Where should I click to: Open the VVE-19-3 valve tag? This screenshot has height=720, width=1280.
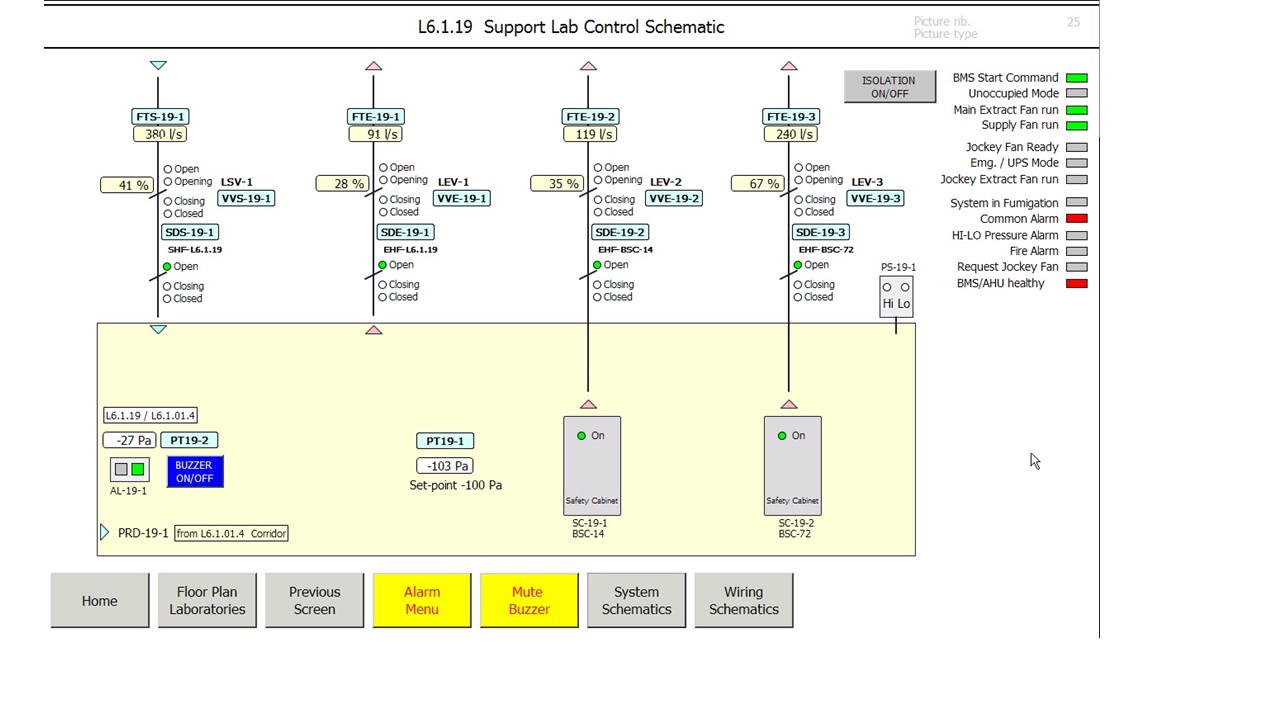875,198
